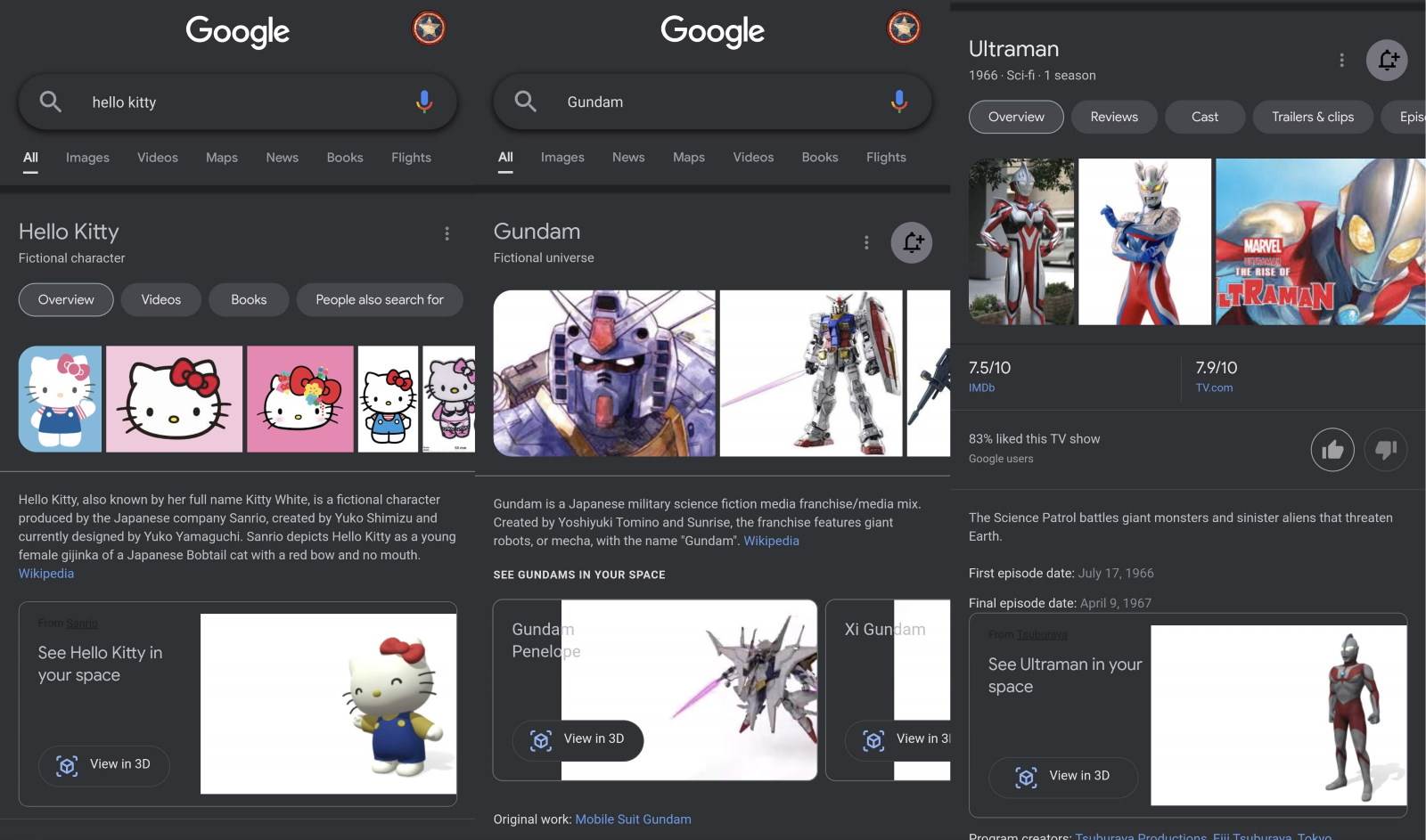Click Google logo on Gundam page
The image size is (1426, 840).
point(712,31)
